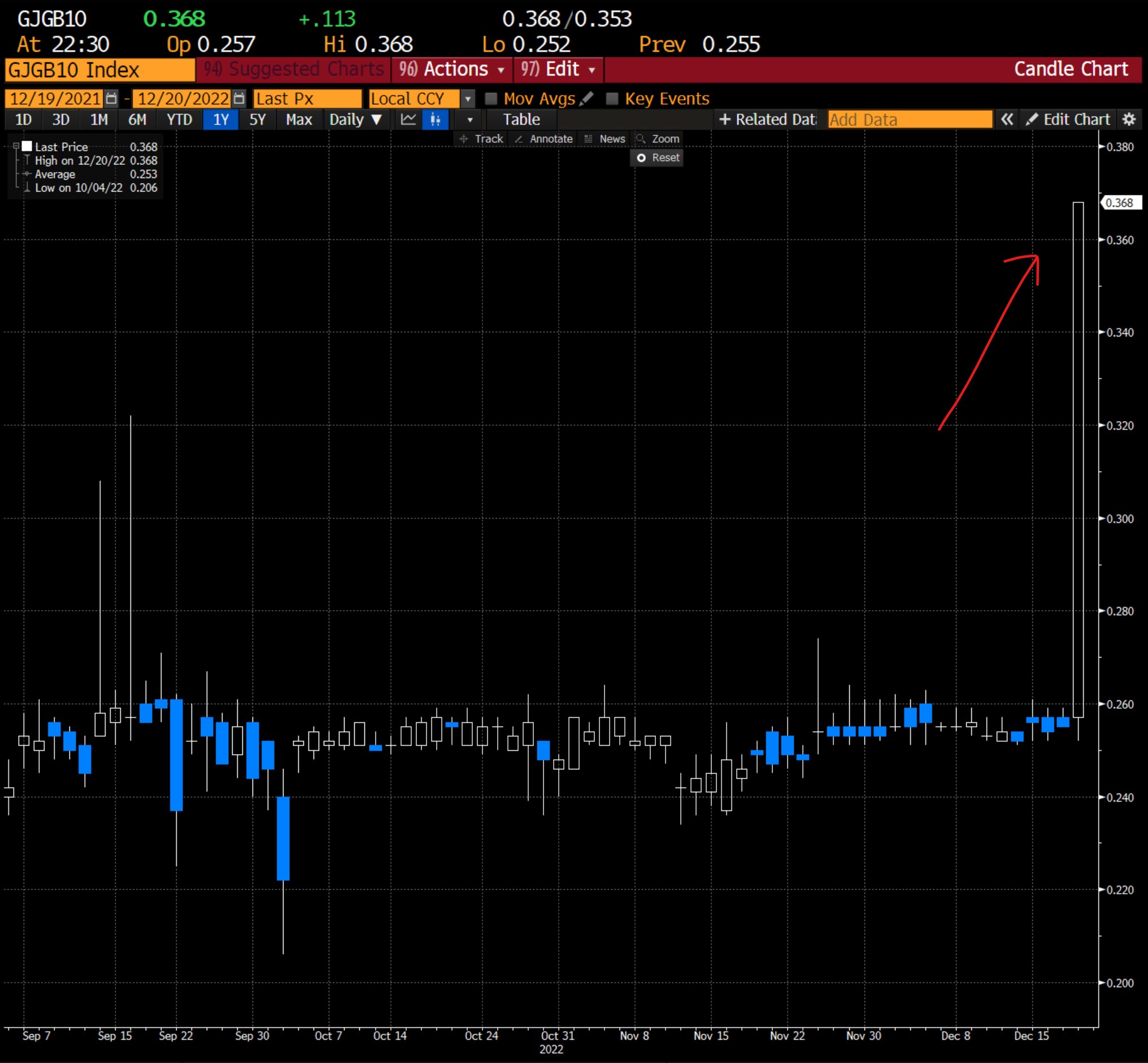Click the Mov Avgs pencil edit icon
Screen dimensions: 1148x1063
(586, 98)
